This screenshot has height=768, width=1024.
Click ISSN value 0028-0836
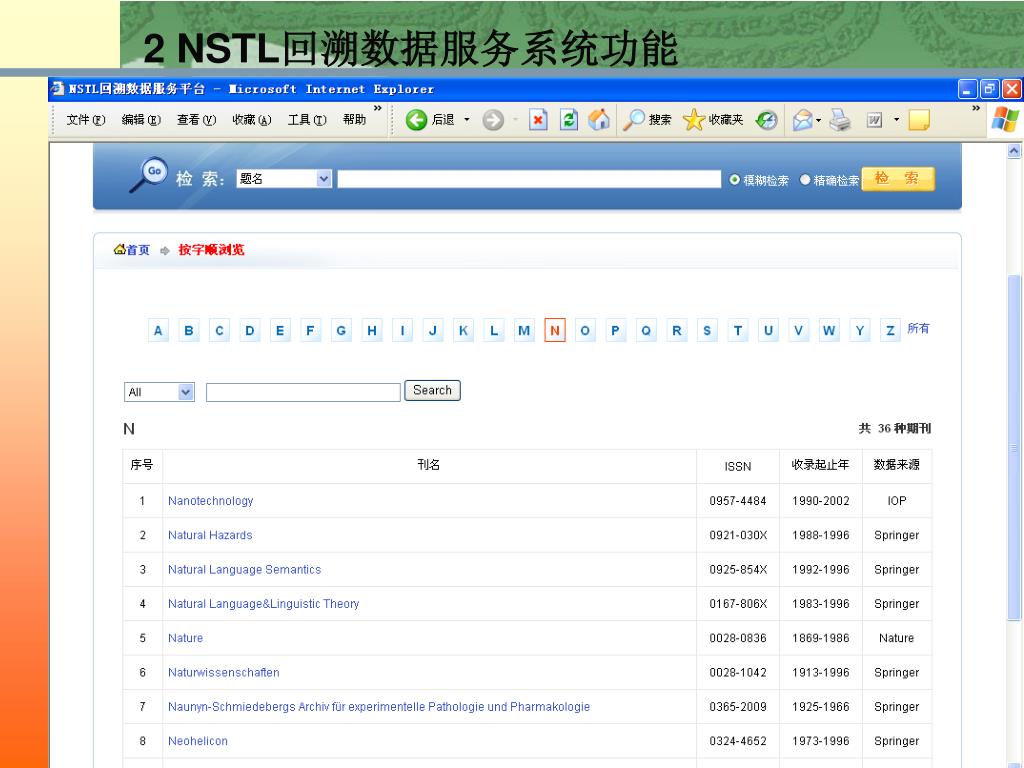pos(738,638)
